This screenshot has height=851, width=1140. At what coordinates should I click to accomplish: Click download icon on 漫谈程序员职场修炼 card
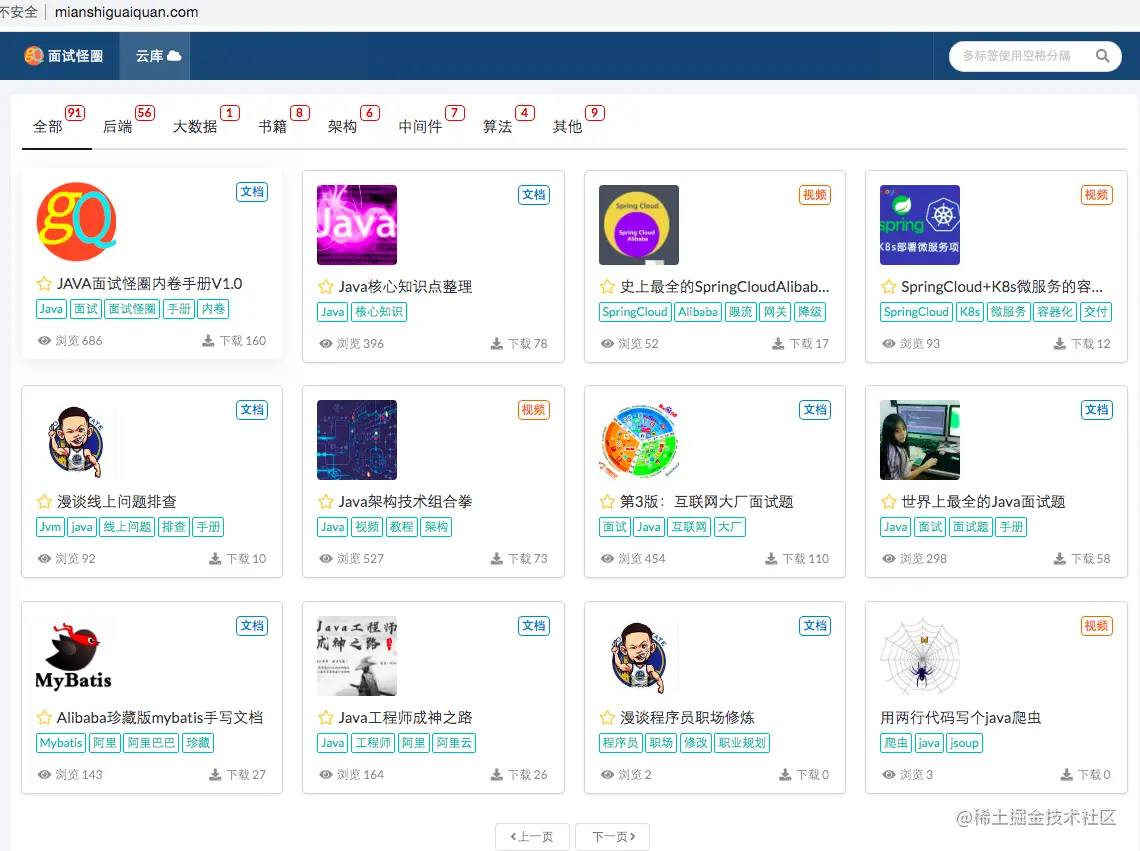[785, 775]
